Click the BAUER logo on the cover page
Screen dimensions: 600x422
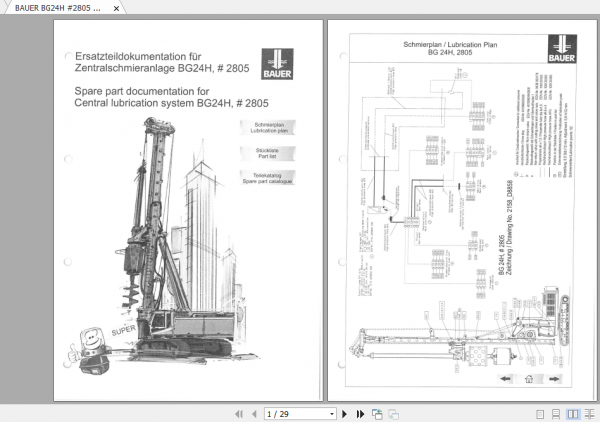(277, 64)
